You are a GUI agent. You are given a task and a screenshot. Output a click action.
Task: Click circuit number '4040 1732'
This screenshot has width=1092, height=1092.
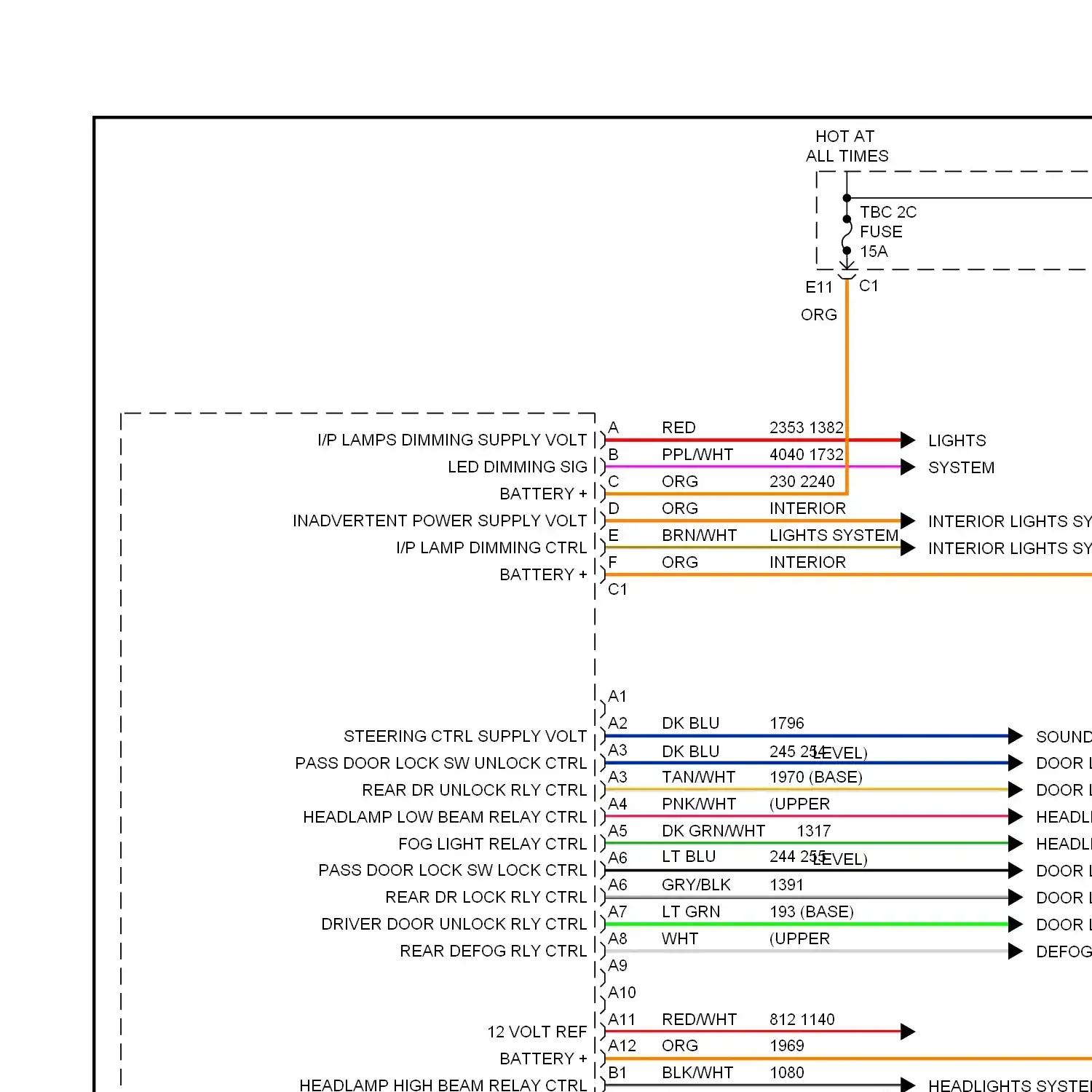coord(807,454)
